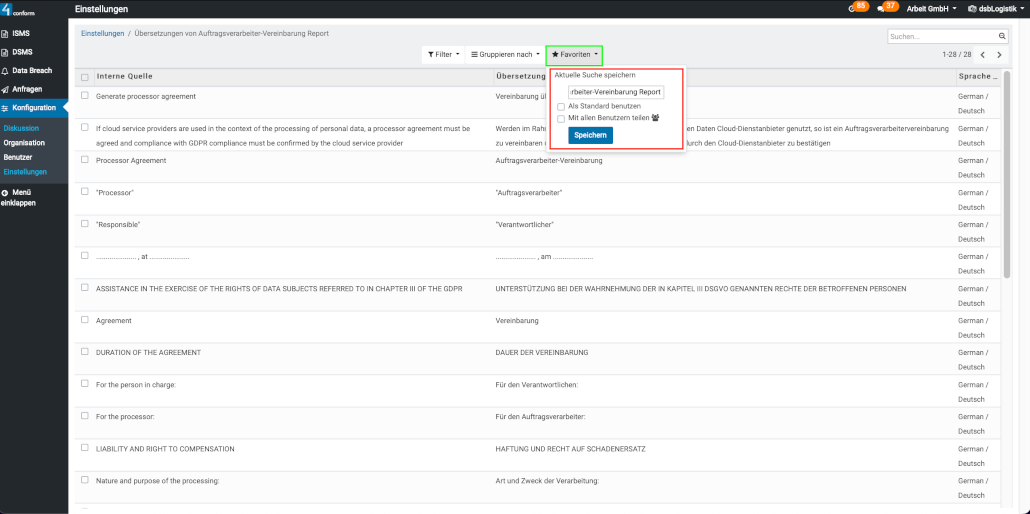Click the Einstellungen breadcrumb link

click(x=101, y=34)
